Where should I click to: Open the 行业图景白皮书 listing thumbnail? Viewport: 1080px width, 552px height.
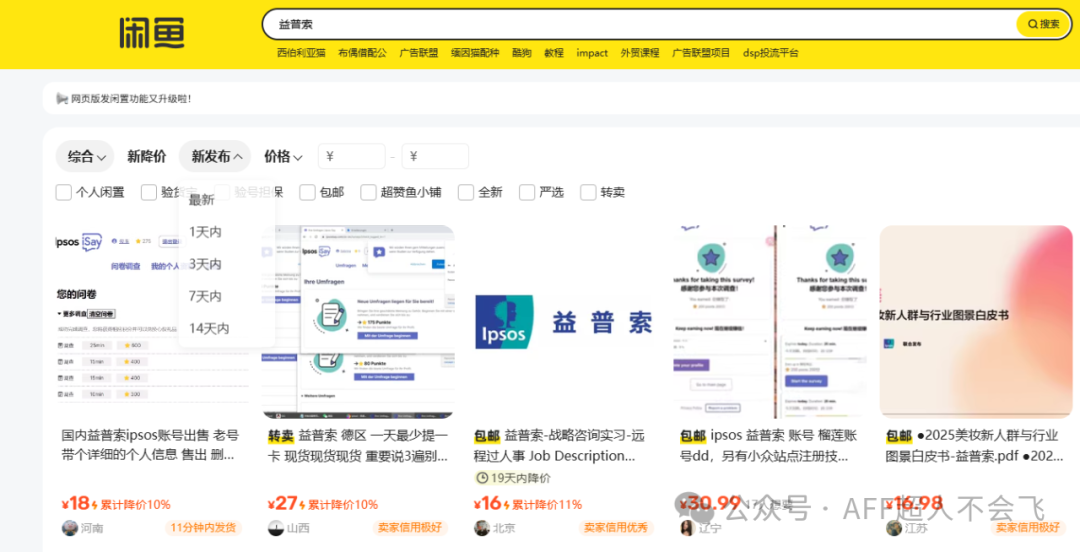coord(977,322)
